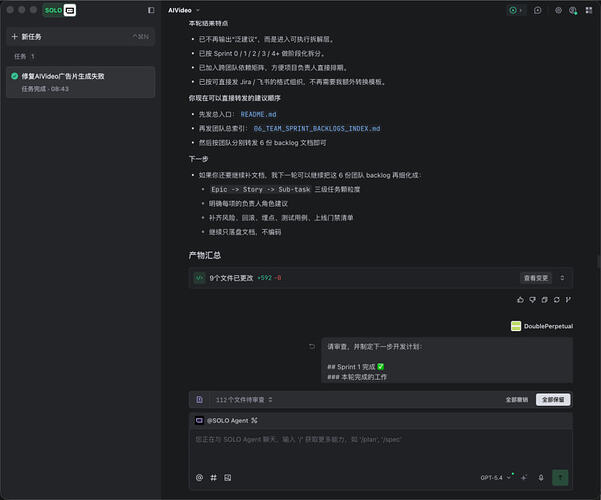Image resolution: width=601 pixels, height=500 pixels.
Task: Open the README.md link
Action: tap(258, 114)
